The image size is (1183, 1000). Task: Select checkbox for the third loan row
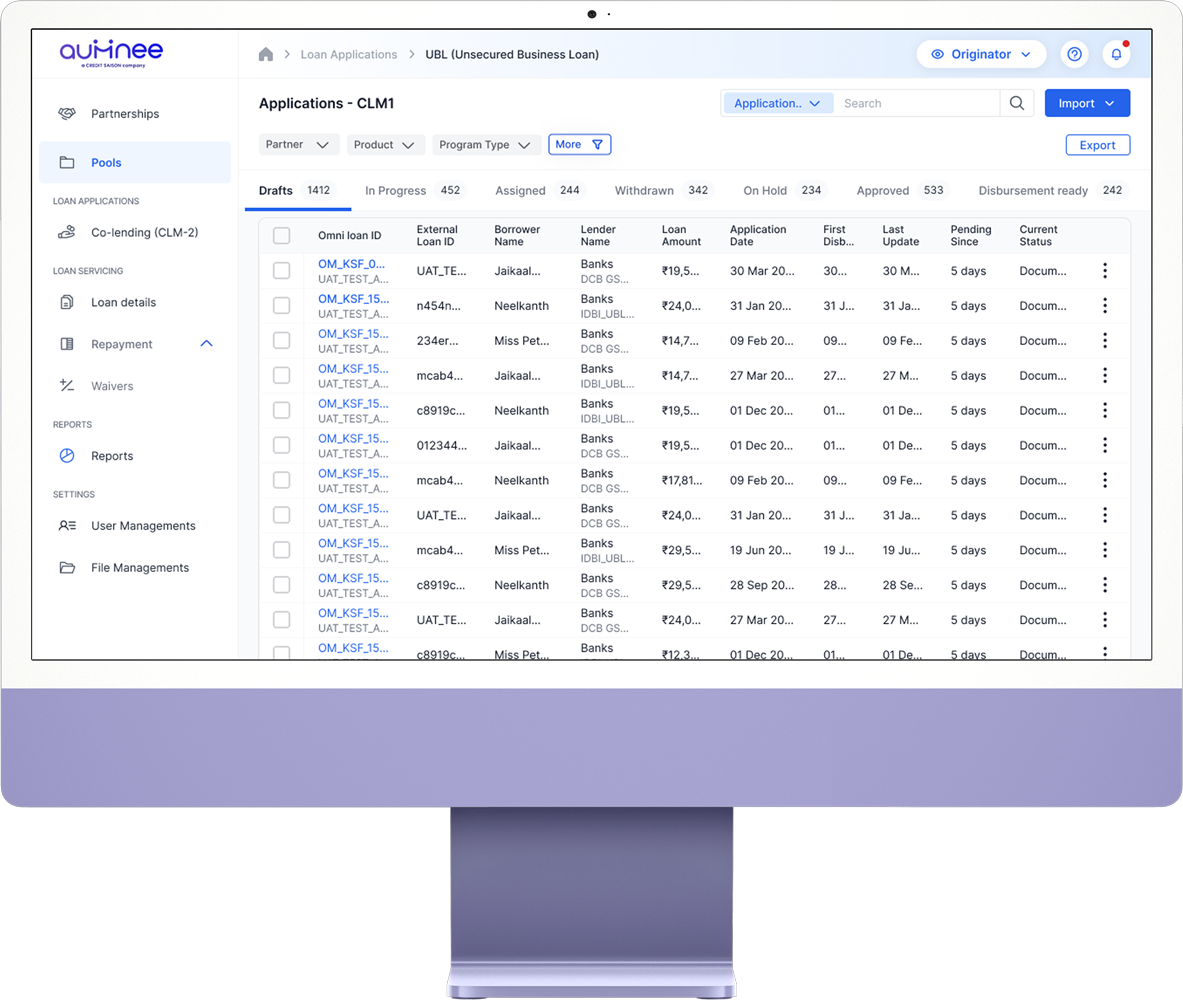282,341
